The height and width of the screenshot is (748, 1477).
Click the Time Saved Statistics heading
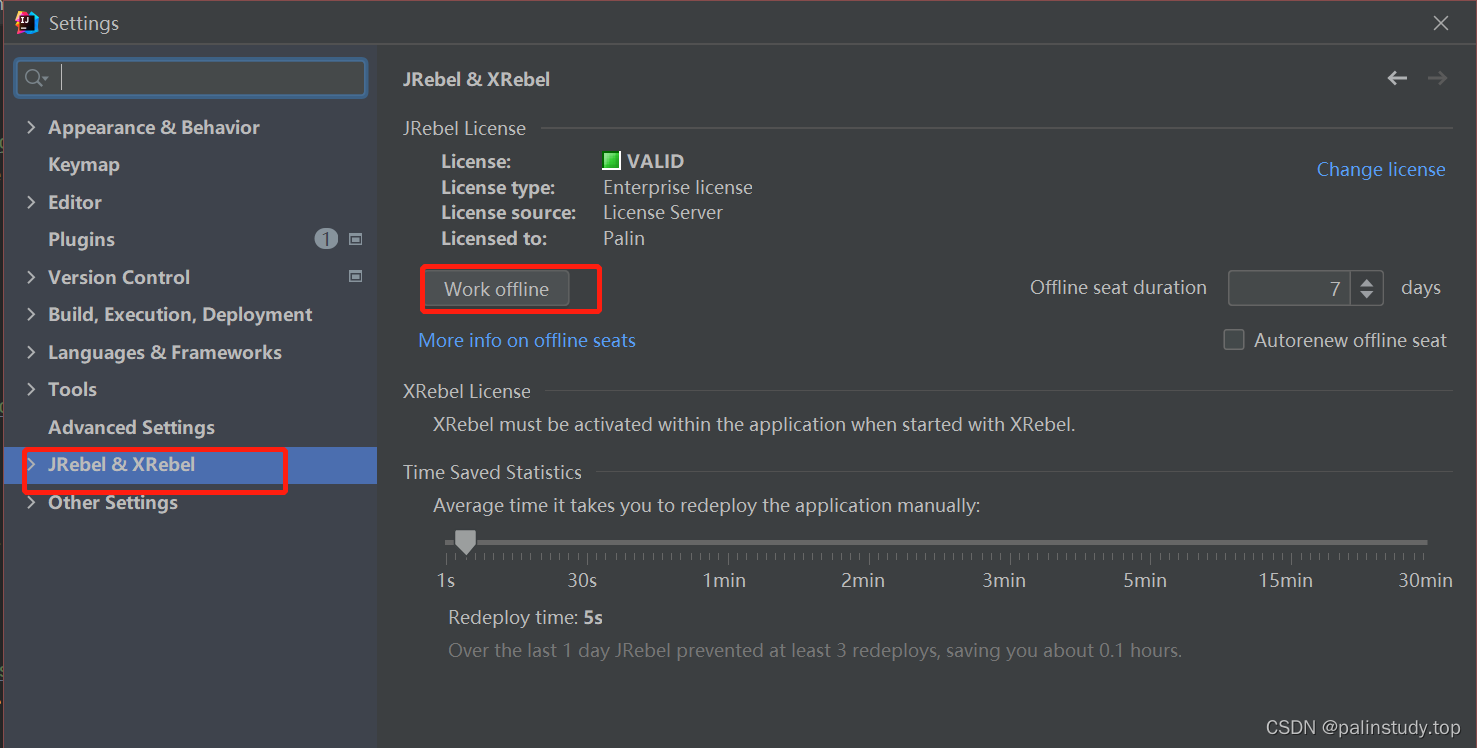pyautogui.click(x=492, y=472)
